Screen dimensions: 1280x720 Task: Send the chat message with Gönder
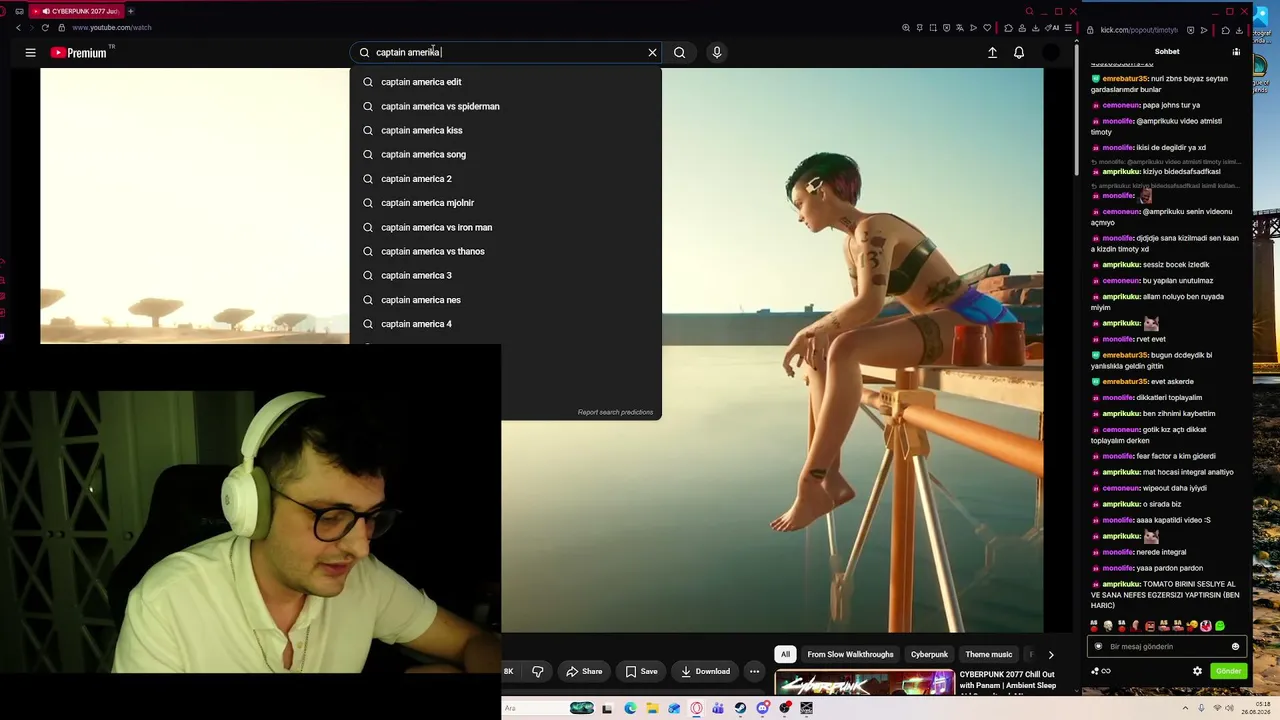click(1228, 671)
